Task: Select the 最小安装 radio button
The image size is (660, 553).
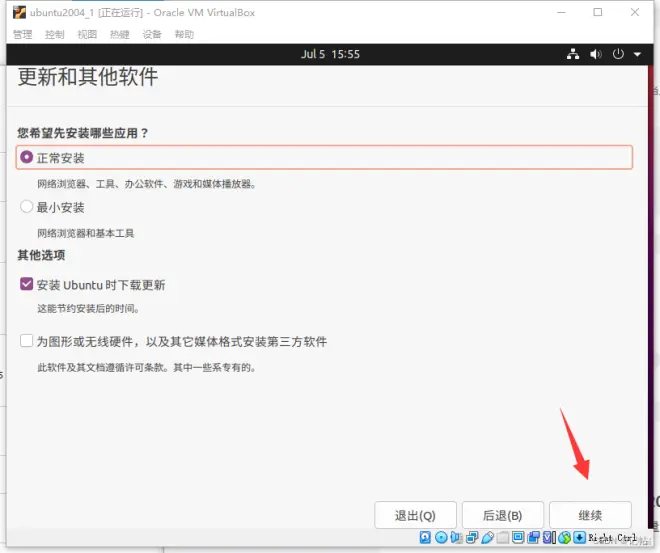Action: point(27,207)
